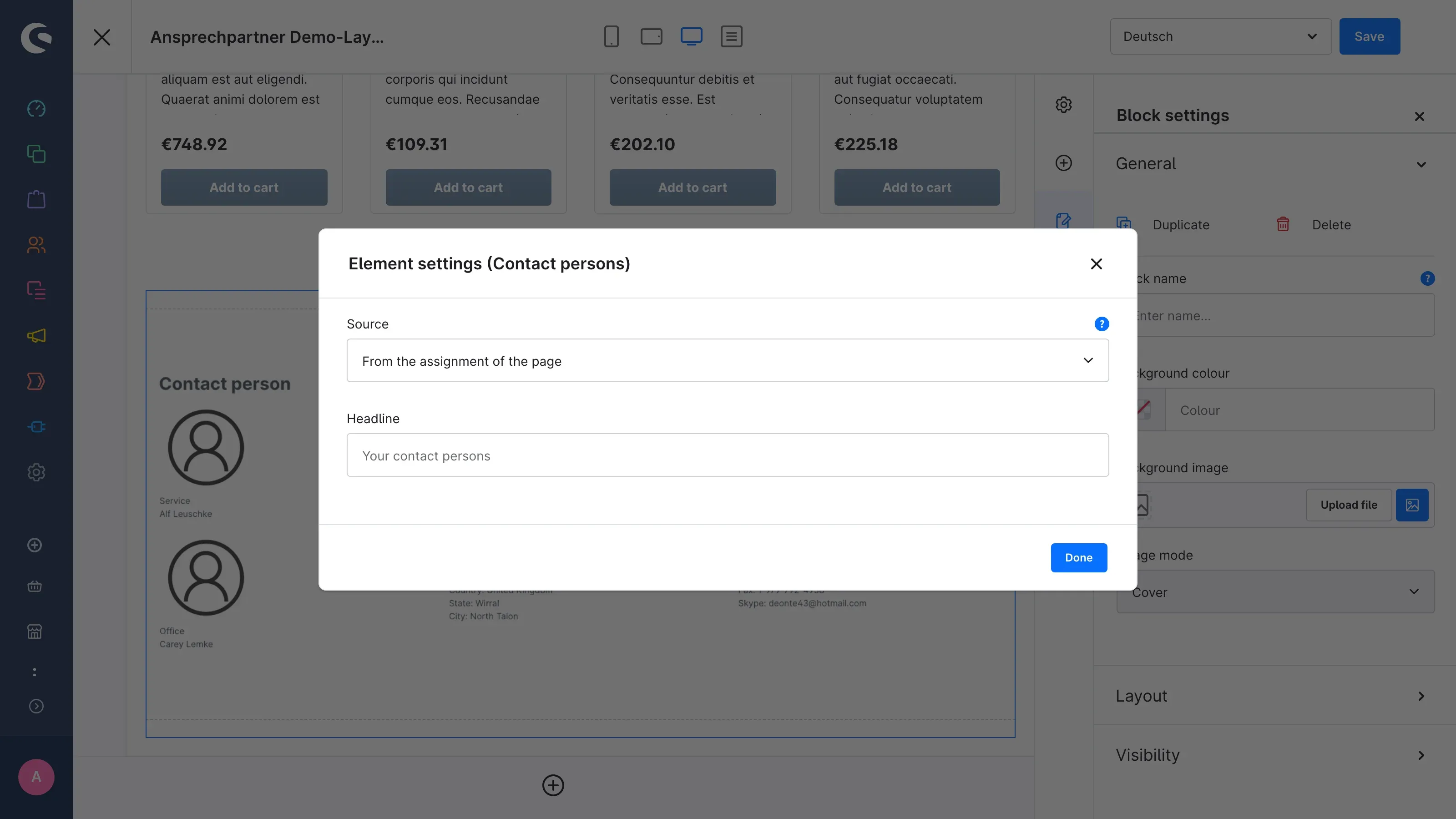This screenshot has width=1456, height=819.
Task: Click the Headline input field
Action: pyautogui.click(x=728, y=455)
